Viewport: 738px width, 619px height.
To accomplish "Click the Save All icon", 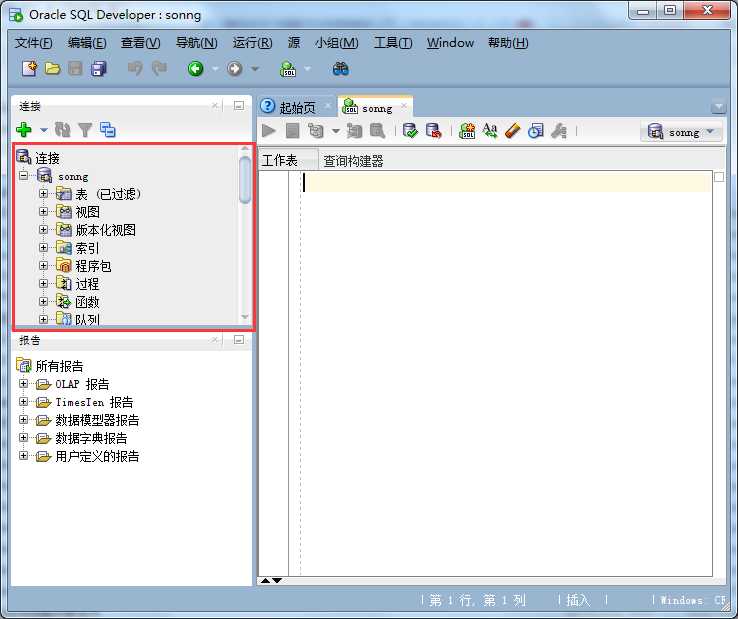I will 98,69.
